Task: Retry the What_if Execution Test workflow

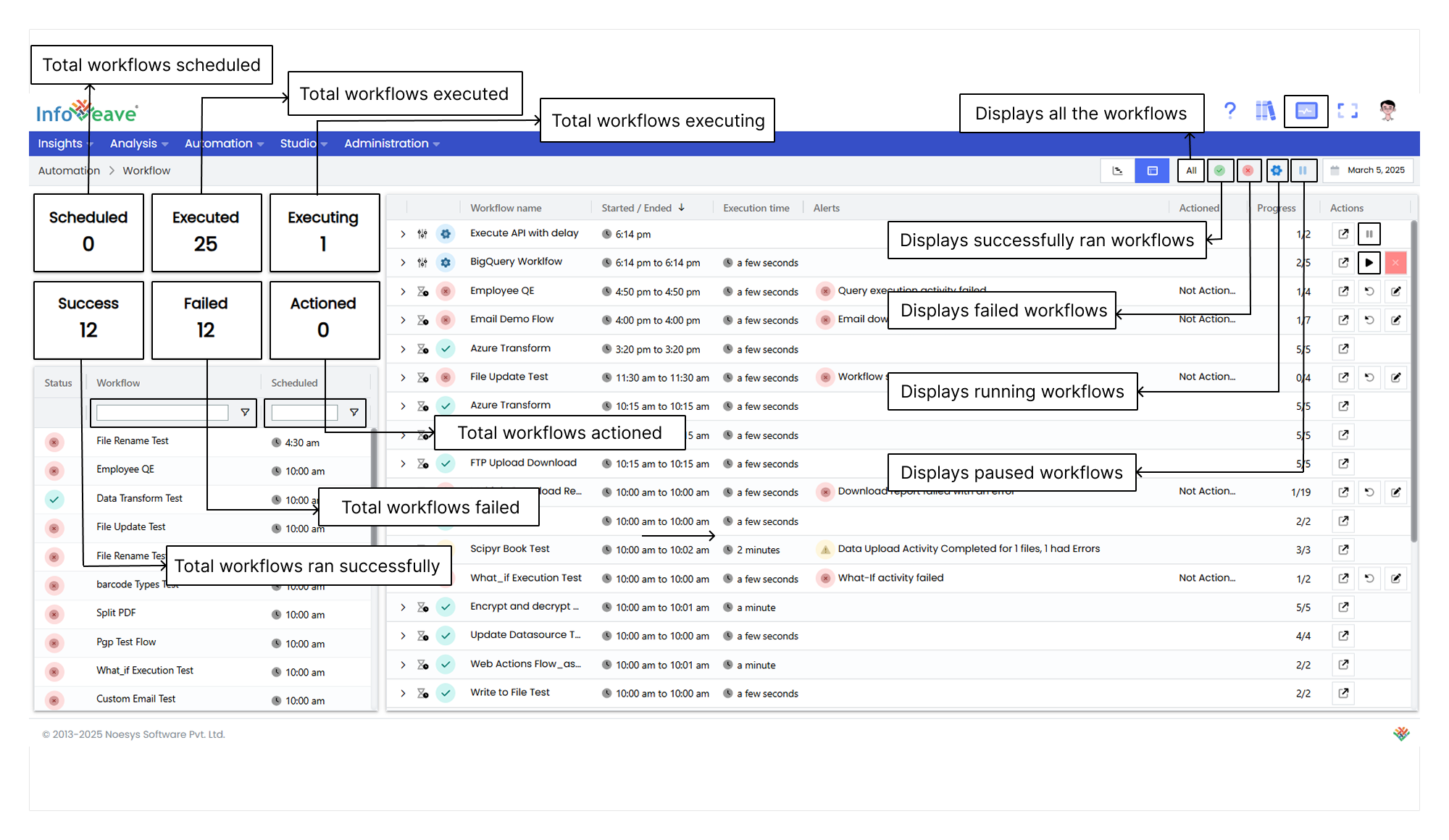Action: coord(1369,579)
